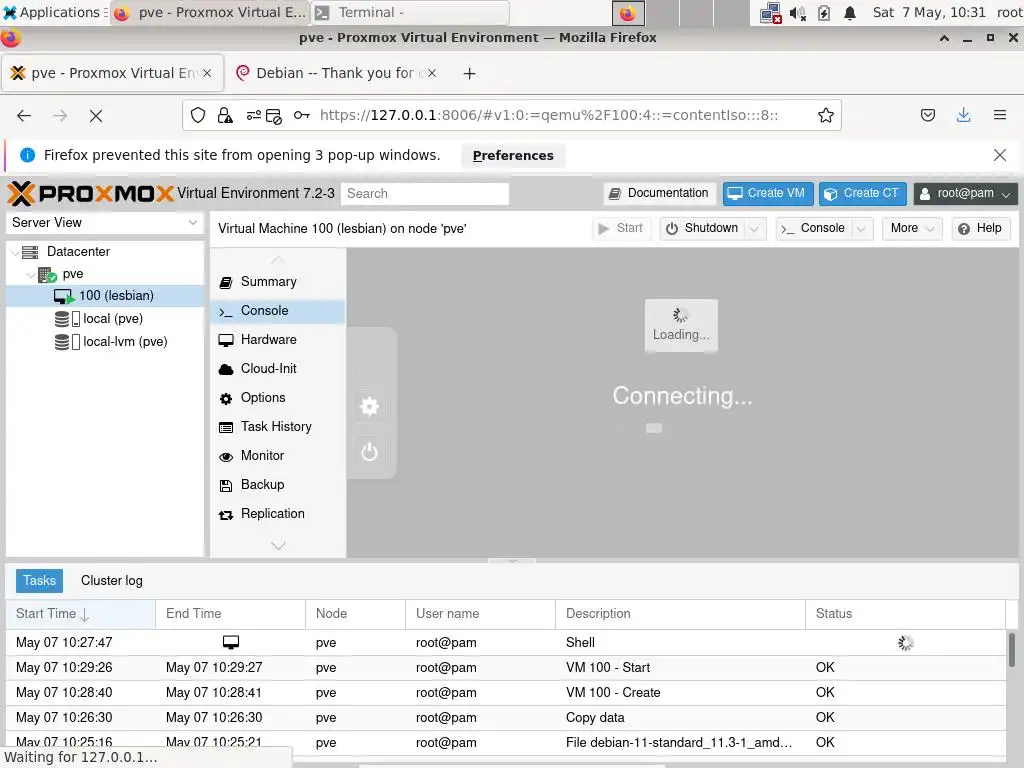
Task: Open the Applications menu
Action: [54, 12]
